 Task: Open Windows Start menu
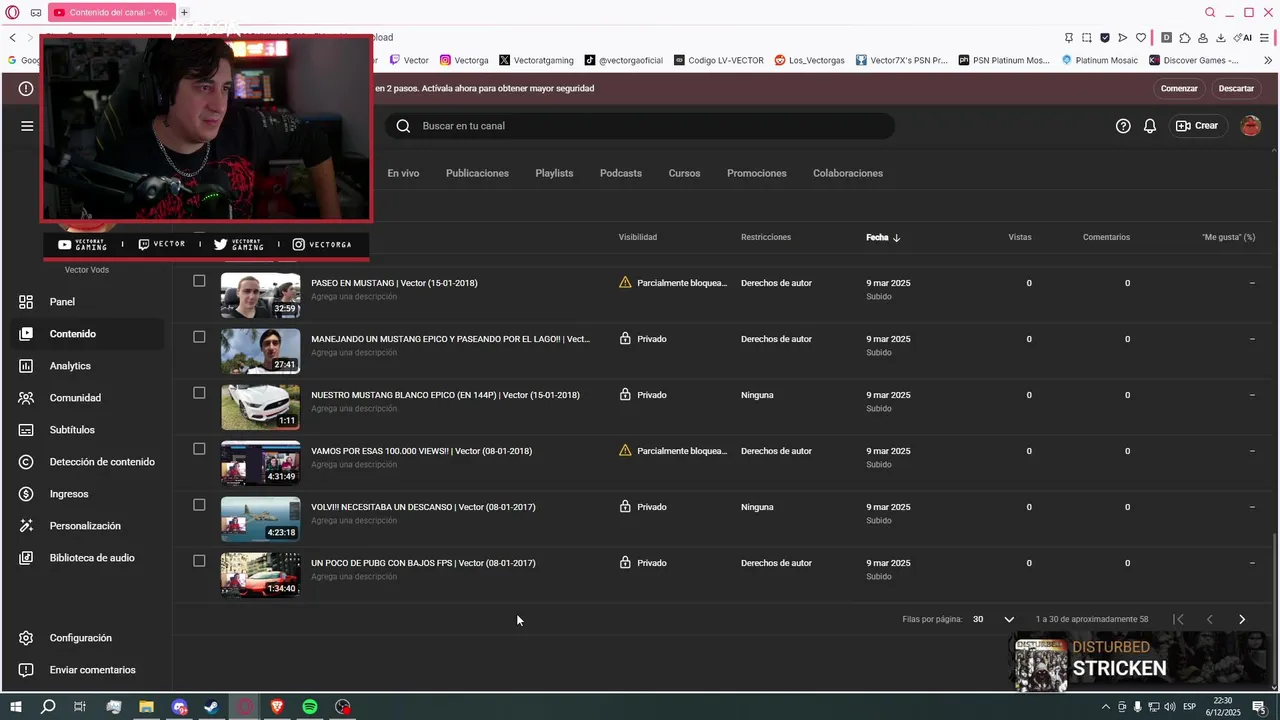coord(16,707)
